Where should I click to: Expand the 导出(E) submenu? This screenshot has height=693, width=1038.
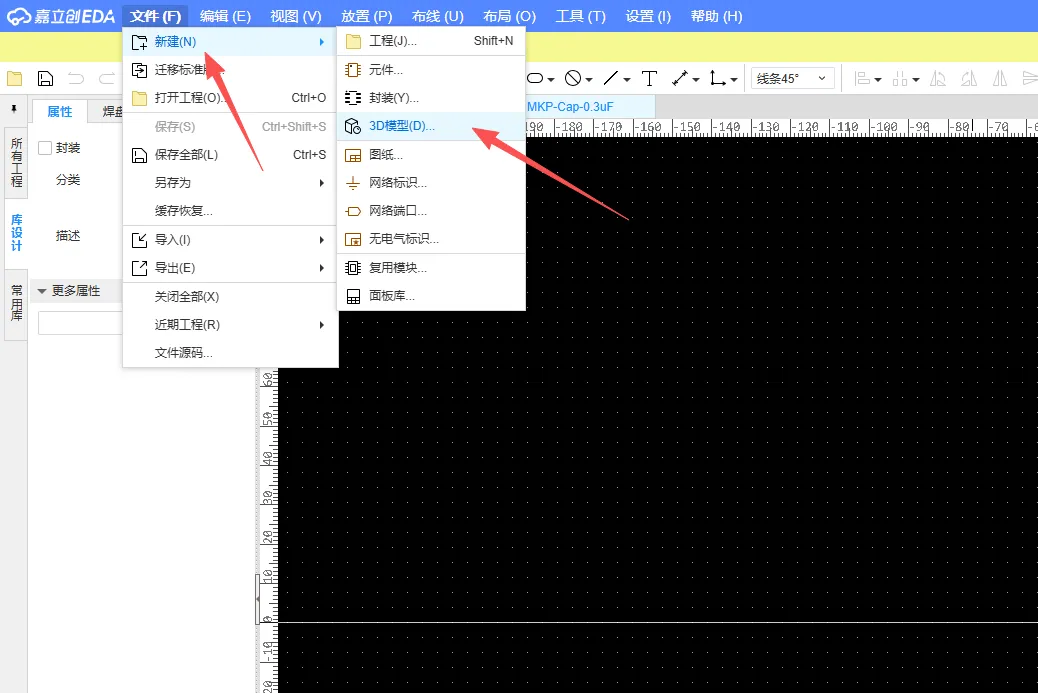pyautogui.click(x=230, y=268)
